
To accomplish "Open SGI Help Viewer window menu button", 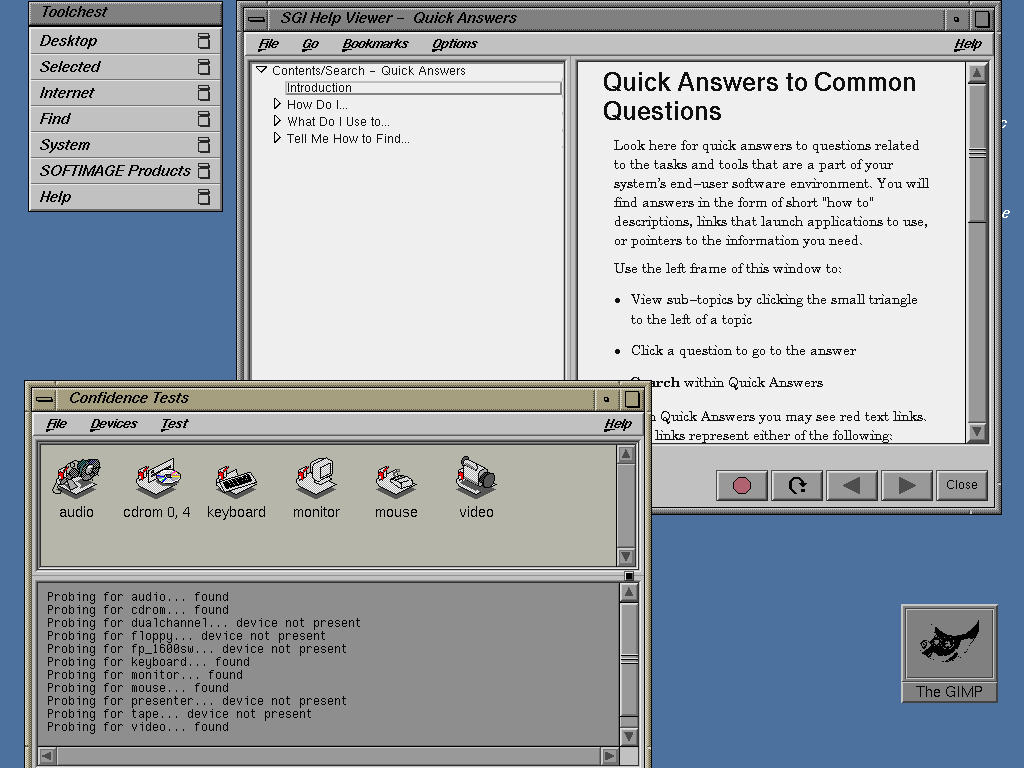I will point(256,18).
